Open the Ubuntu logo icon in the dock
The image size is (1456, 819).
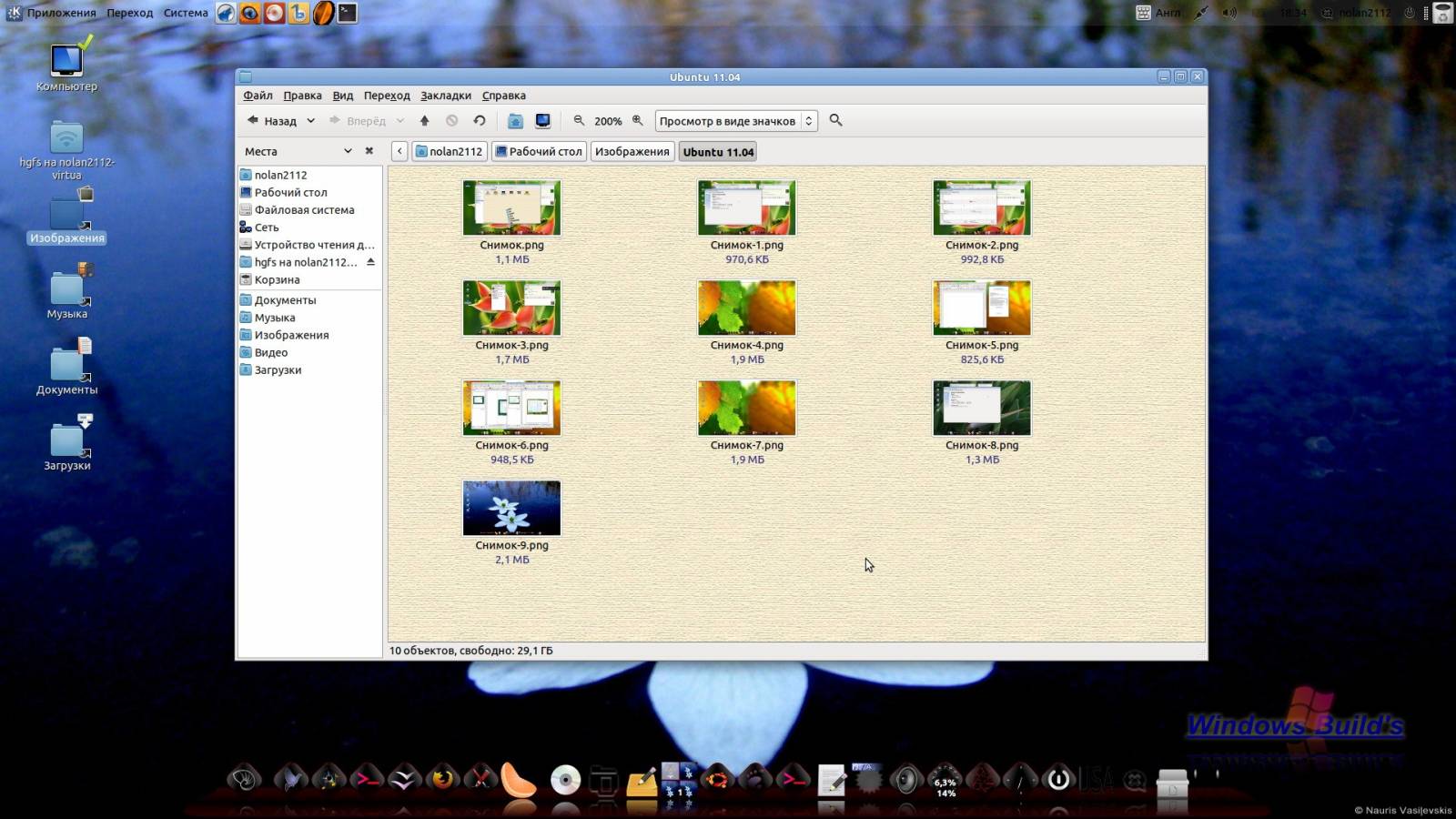(x=717, y=779)
